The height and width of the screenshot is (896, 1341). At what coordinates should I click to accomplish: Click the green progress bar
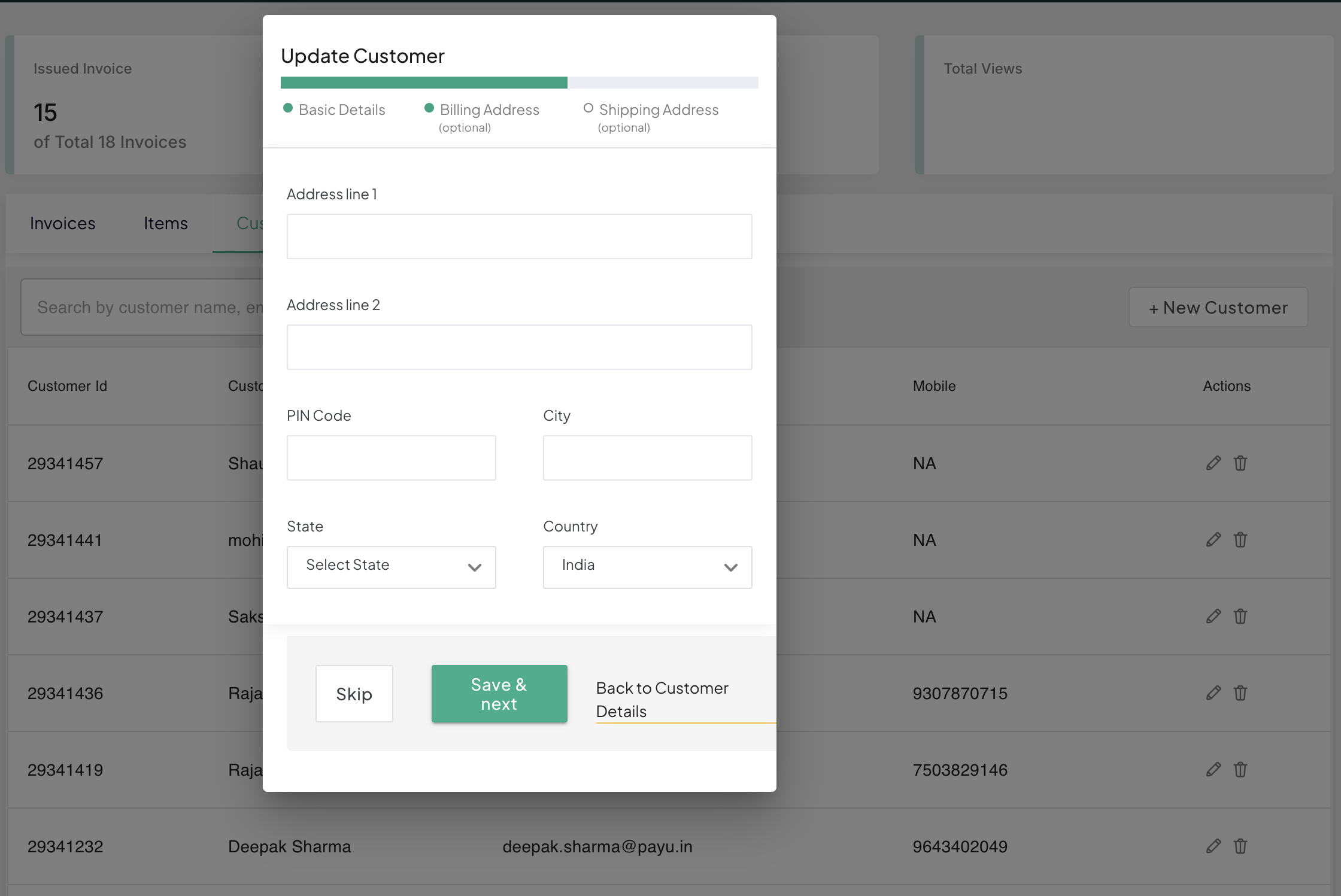click(x=424, y=83)
